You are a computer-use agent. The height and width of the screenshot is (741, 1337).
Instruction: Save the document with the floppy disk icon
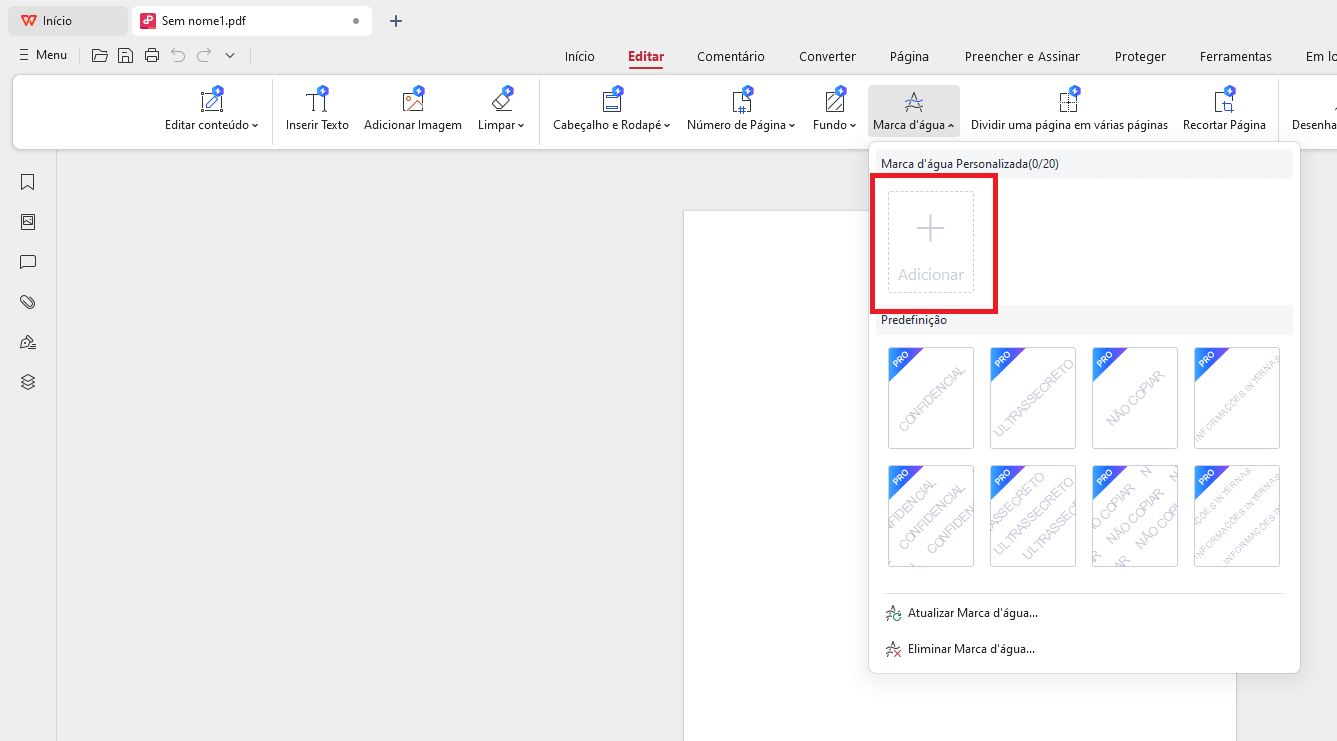[126, 56]
